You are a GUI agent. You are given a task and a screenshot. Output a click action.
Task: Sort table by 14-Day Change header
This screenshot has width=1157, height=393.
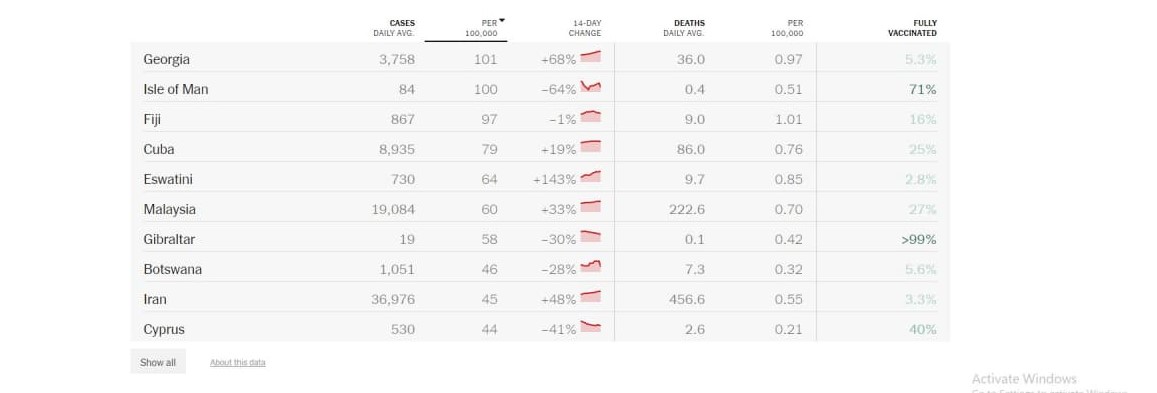coord(585,28)
